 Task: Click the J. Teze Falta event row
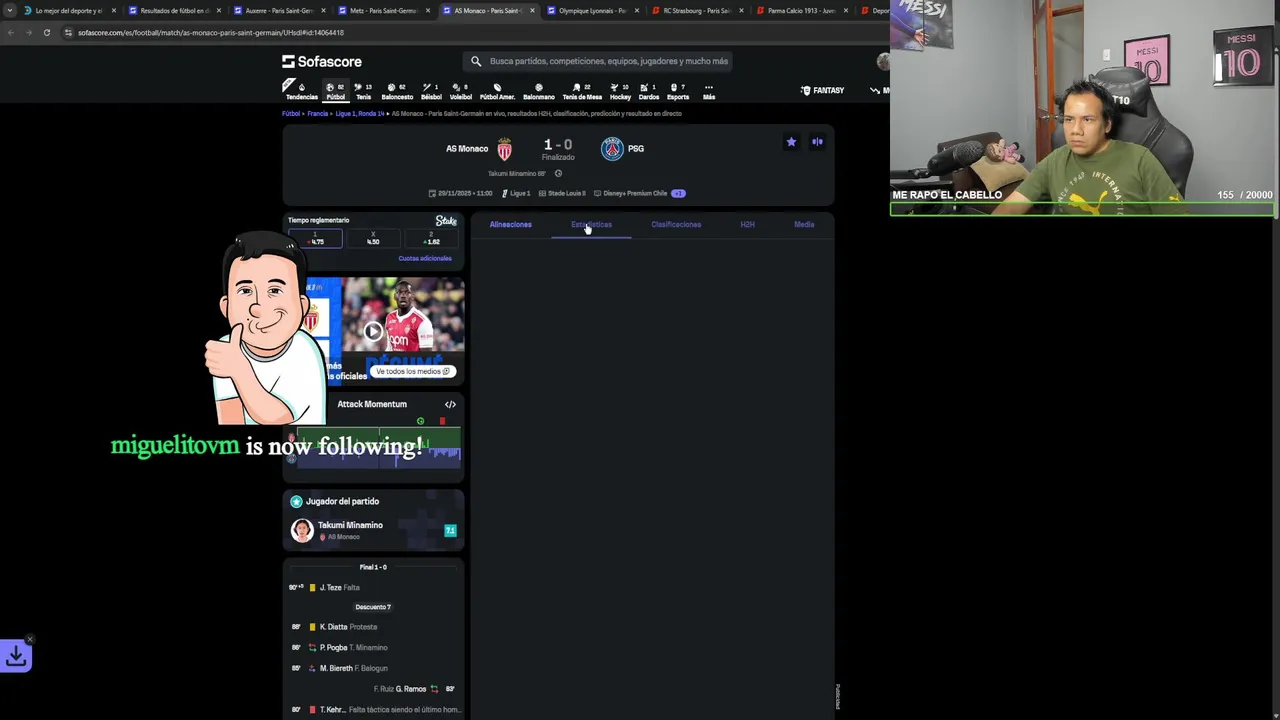point(373,587)
